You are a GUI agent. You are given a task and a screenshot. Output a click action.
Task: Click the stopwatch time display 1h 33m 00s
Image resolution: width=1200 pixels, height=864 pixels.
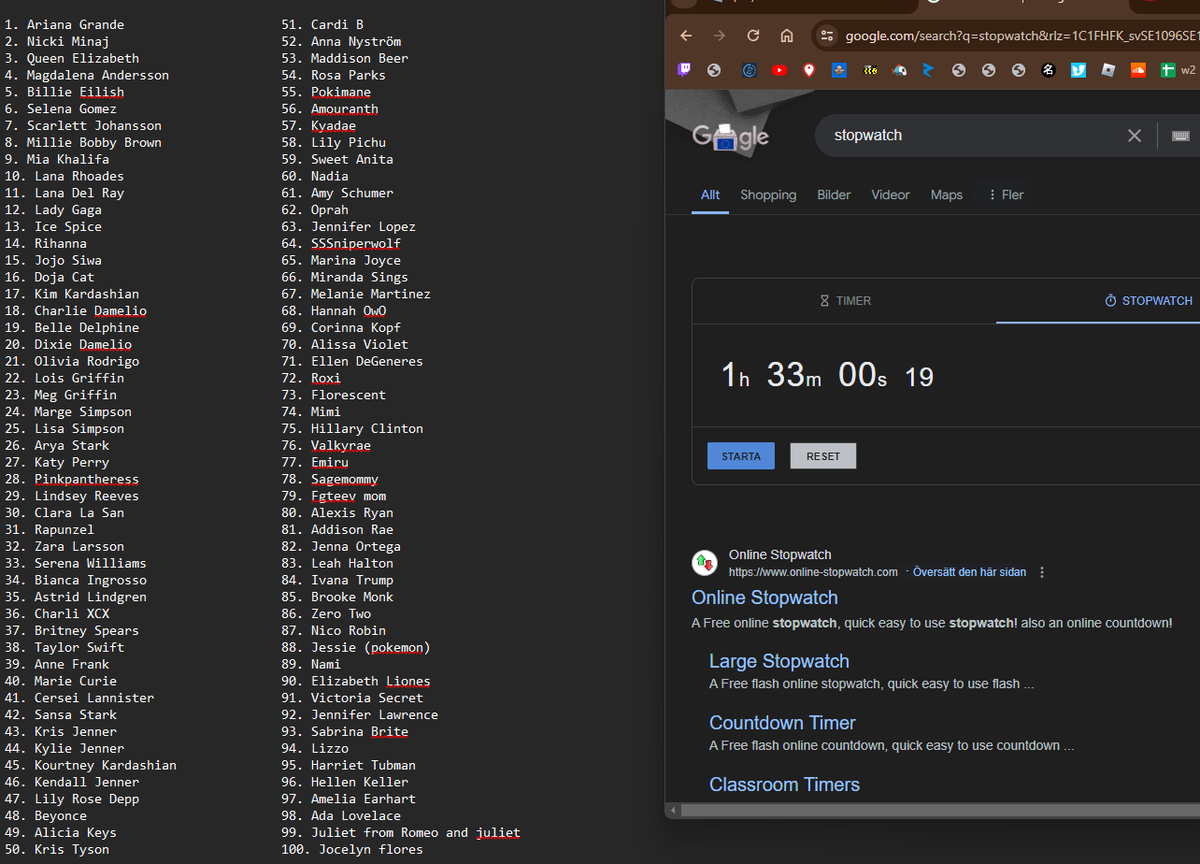(x=827, y=376)
